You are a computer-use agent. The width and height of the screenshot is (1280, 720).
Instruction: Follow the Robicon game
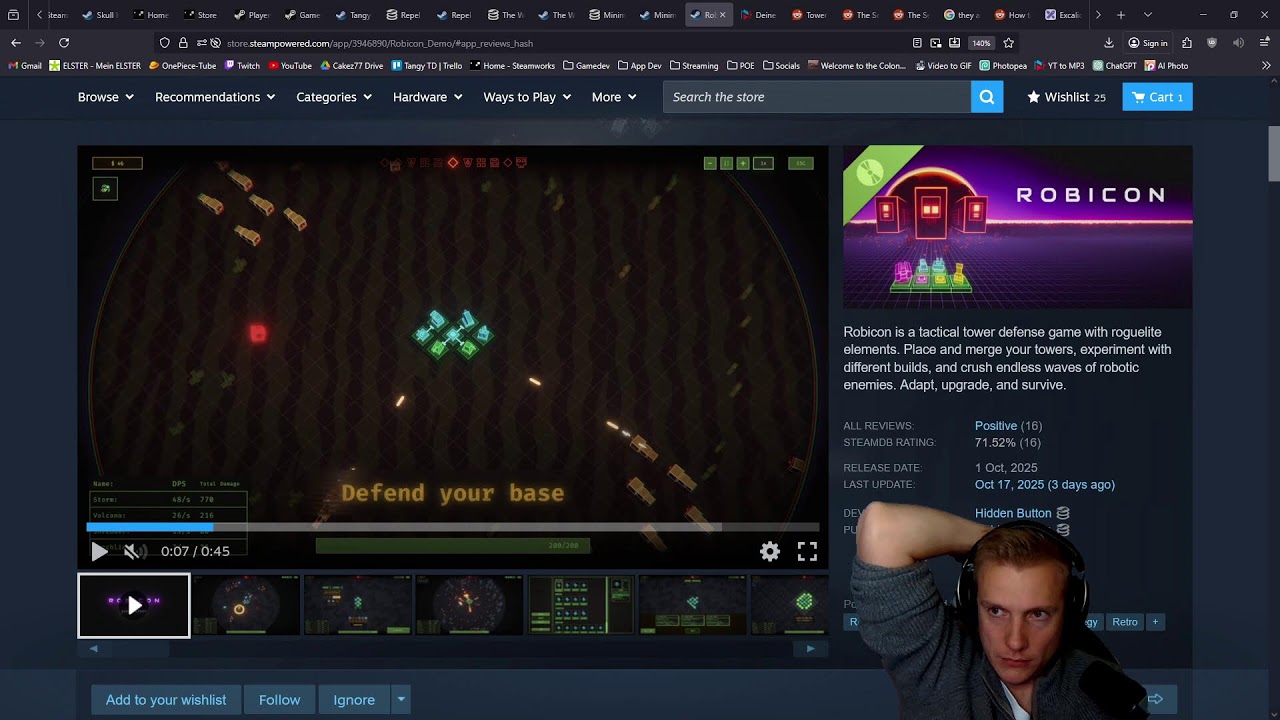click(280, 700)
